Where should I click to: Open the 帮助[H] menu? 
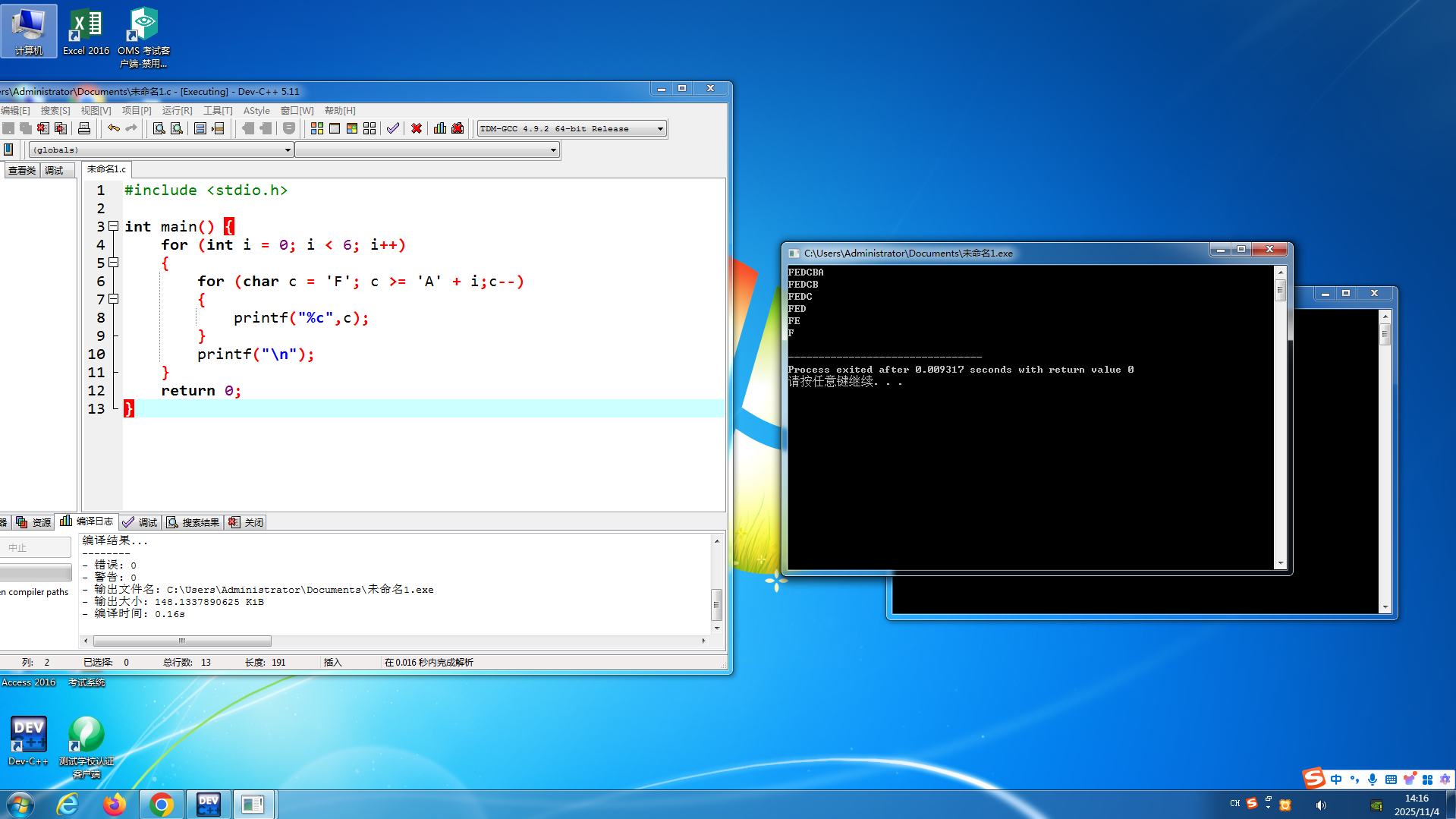tap(340, 110)
